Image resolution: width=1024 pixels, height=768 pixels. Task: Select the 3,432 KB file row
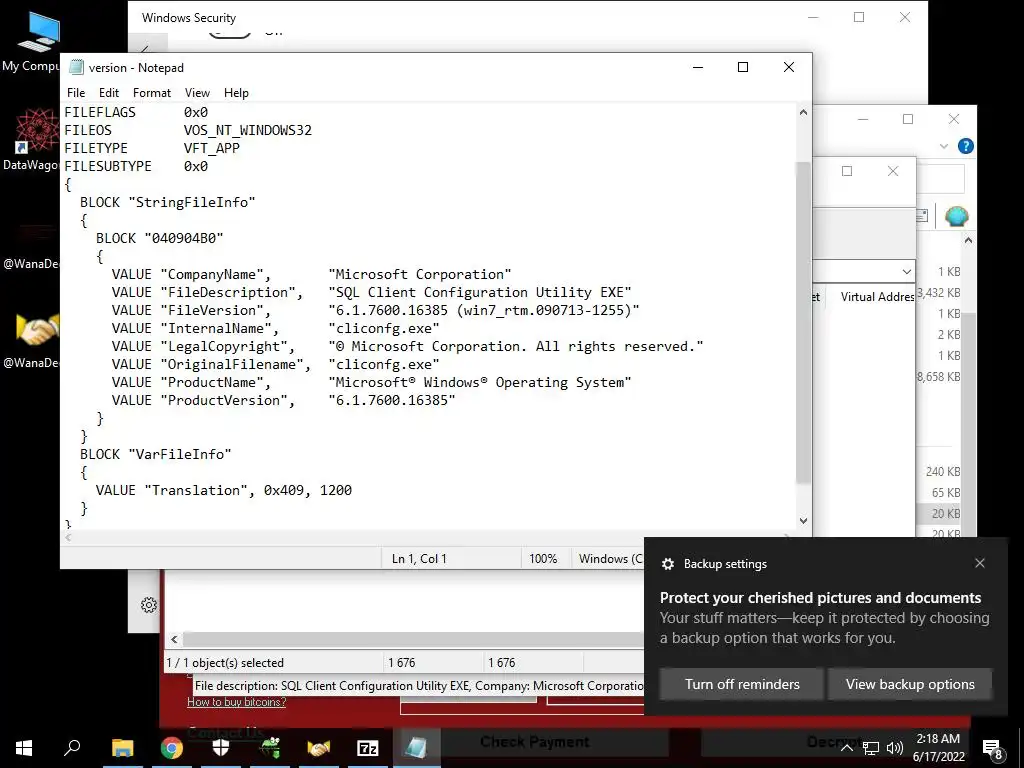[x=938, y=293]
